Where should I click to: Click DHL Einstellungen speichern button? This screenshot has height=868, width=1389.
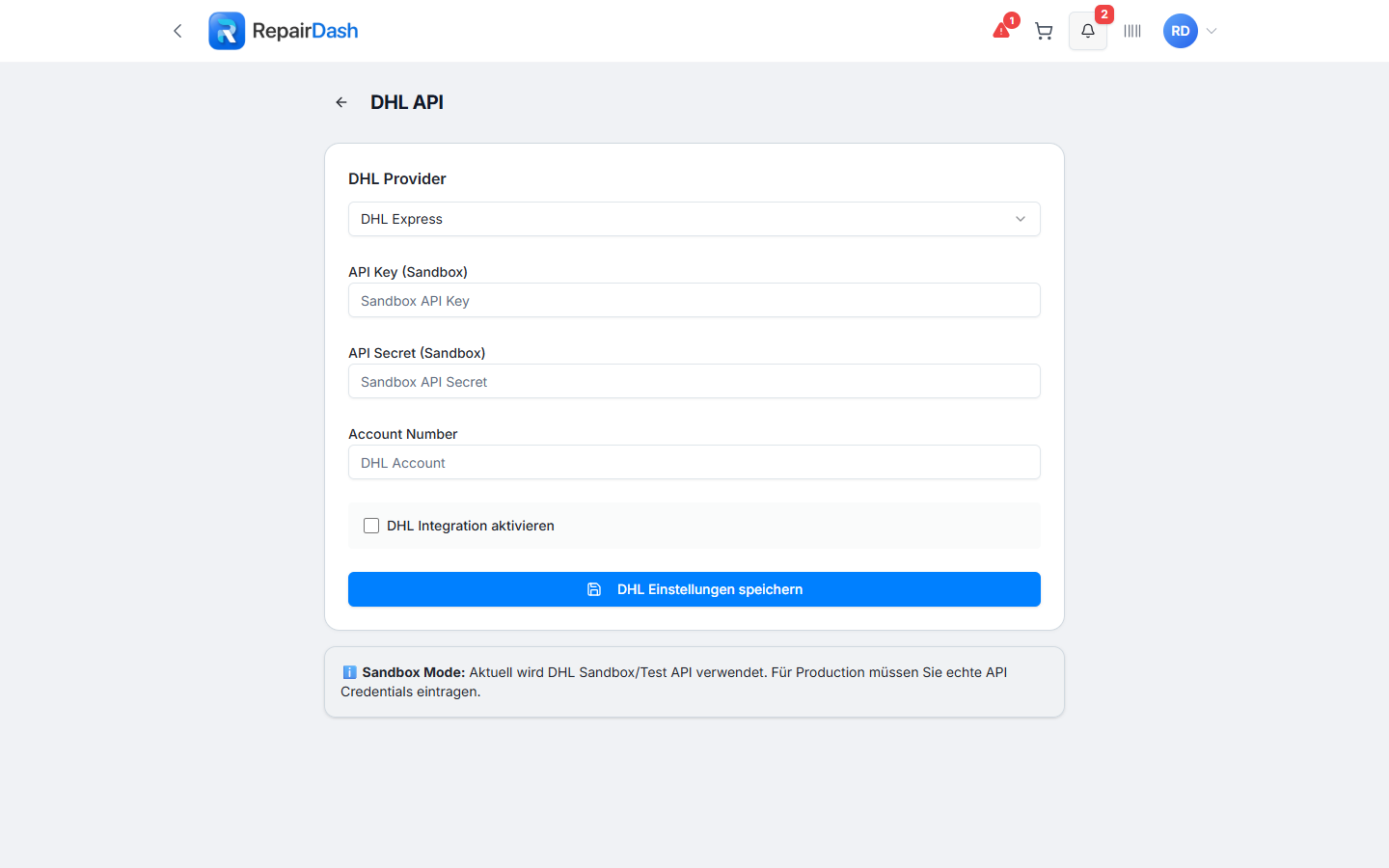(x=694, y=589)
